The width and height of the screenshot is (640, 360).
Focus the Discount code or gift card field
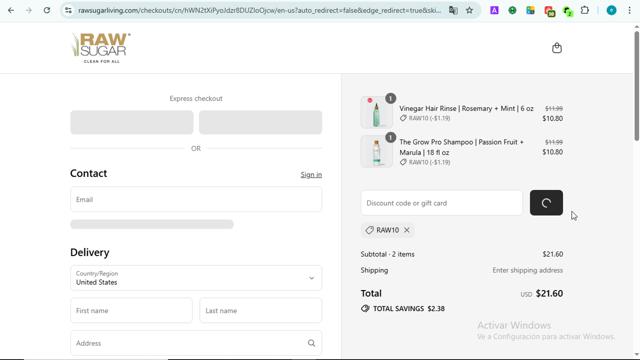(442, 203)
